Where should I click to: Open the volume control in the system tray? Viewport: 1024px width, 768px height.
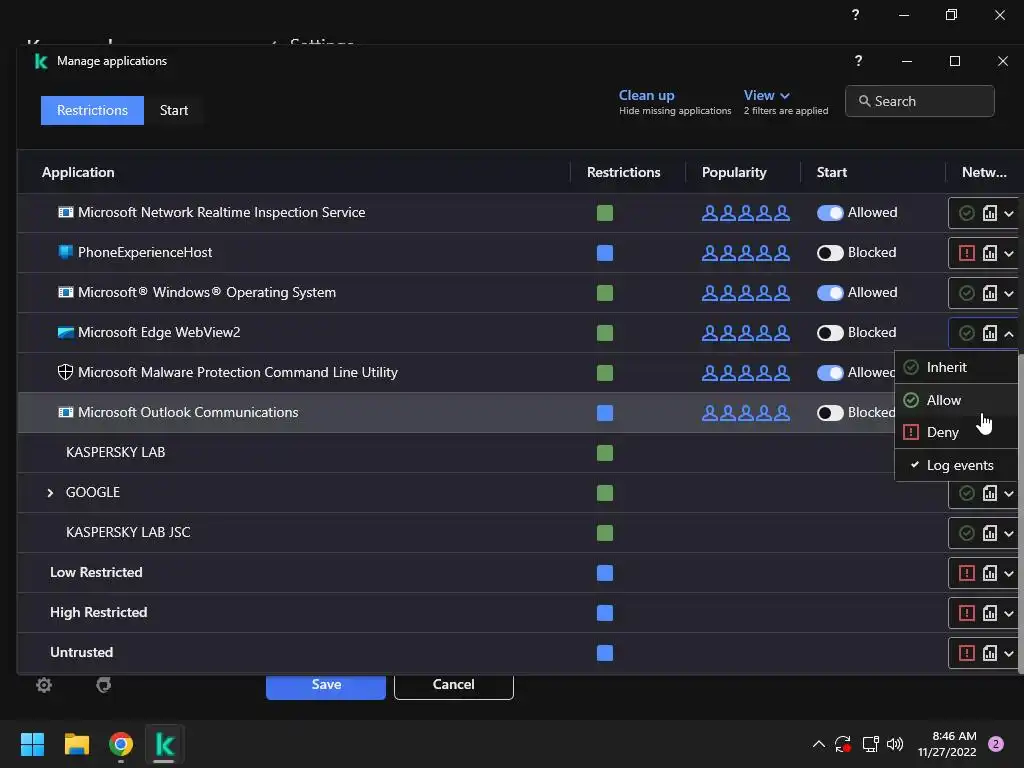tap(895, 744)
